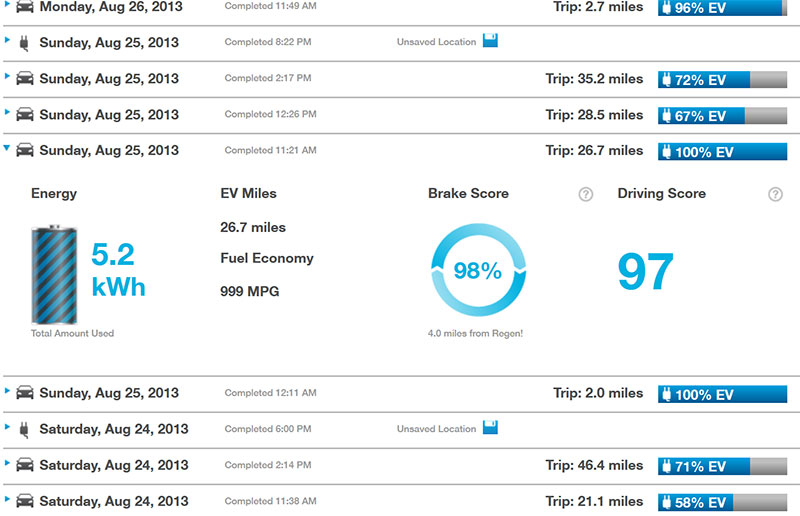Expand the Monday, Aug 26 trip row
This screenshot has height=516, width=800.
(8, 5)
